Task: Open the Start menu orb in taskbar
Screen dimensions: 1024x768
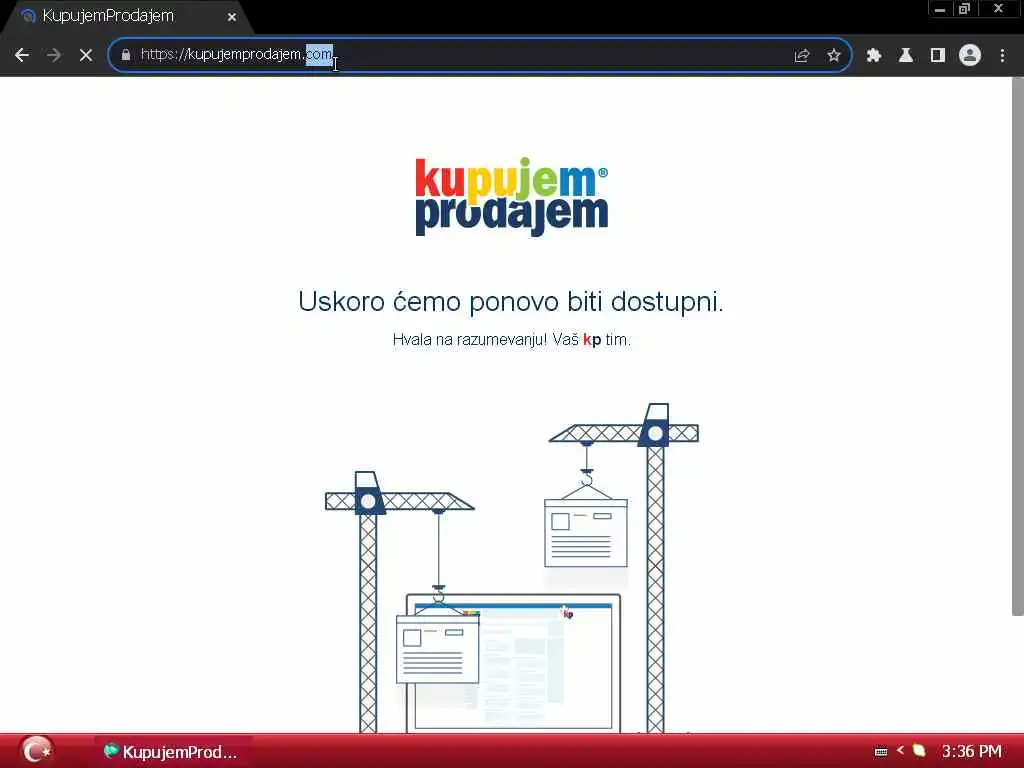Action: tap(37, 750)
